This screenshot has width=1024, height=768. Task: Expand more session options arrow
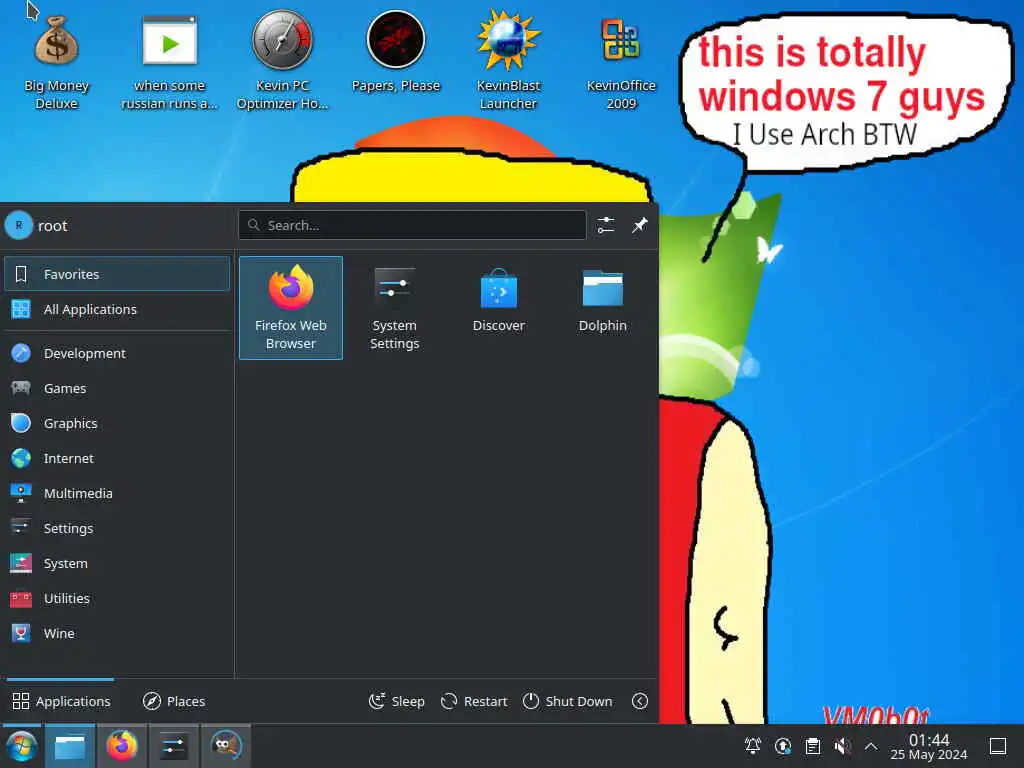pyautogui.click(x=640, y=701)
